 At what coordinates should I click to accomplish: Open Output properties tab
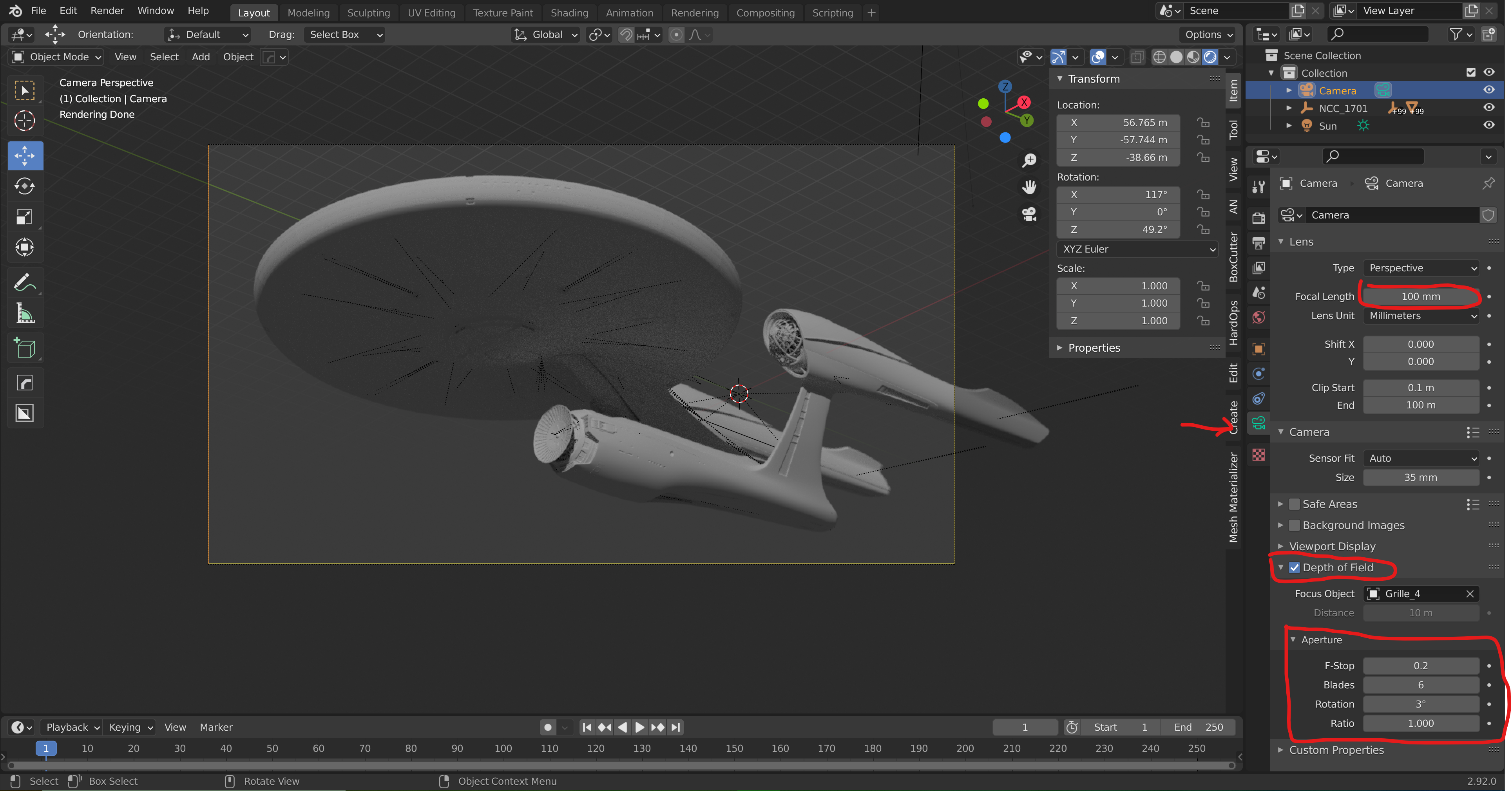coord(1258,243)
